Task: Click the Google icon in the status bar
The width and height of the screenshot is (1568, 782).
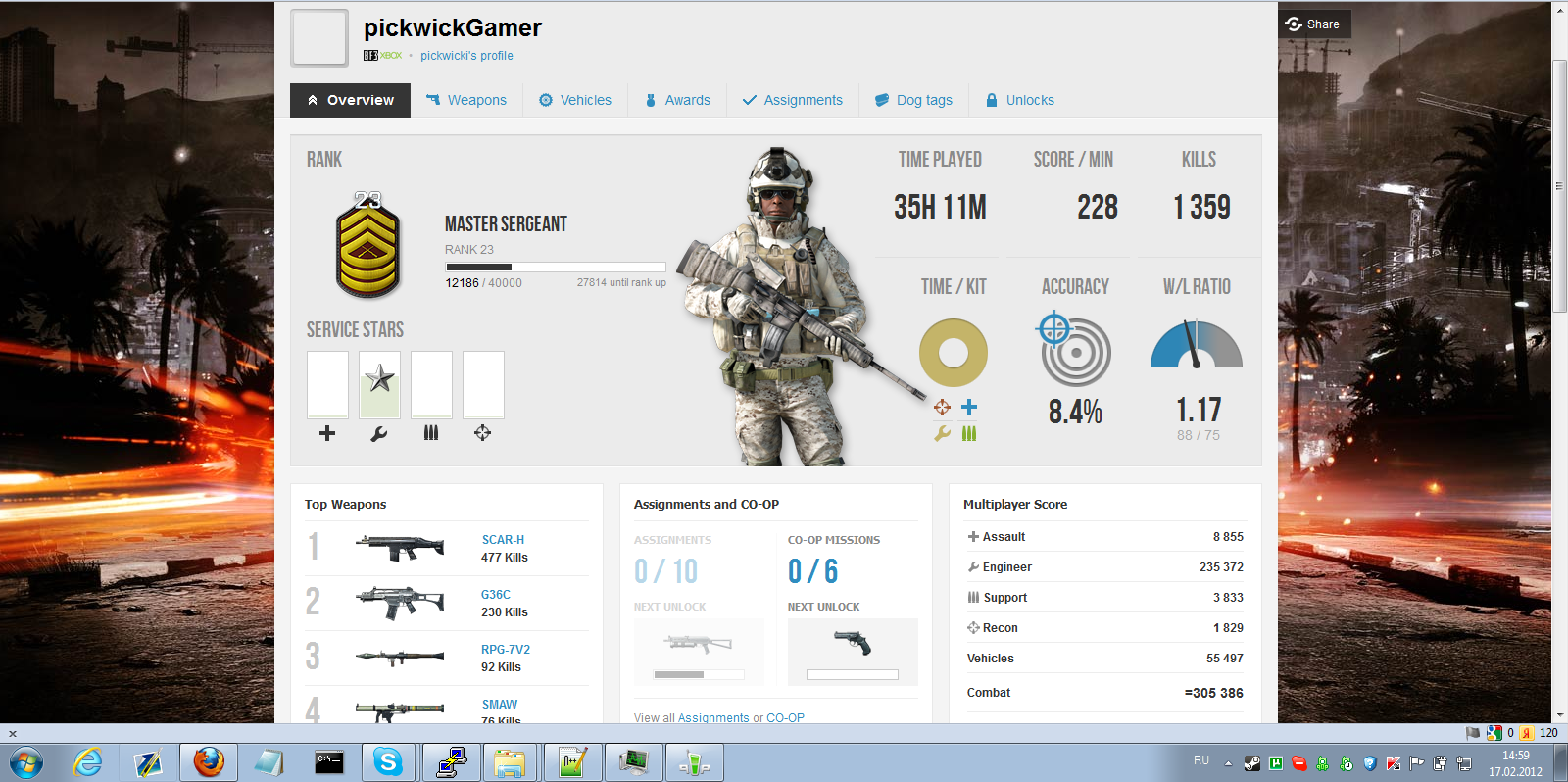Action: tap(1494, 733)
